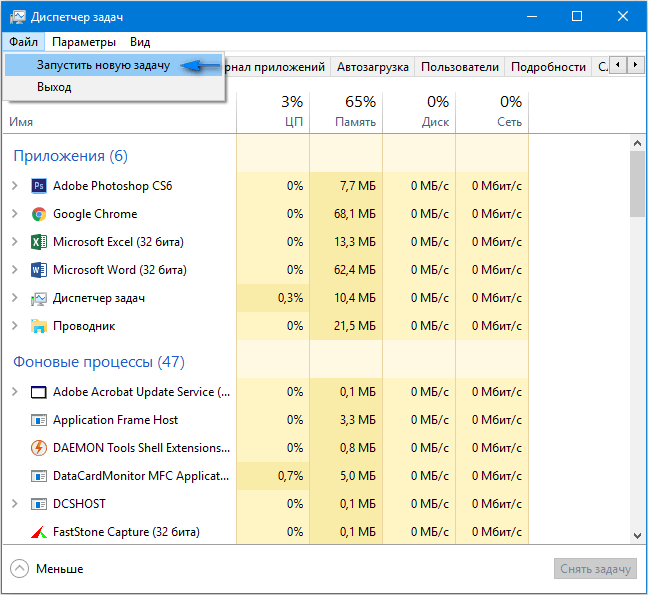Click the Microsoft Excel process icon
Image resolution: width=648 pixels, height=595 pixels.
(x=39, y=242)
